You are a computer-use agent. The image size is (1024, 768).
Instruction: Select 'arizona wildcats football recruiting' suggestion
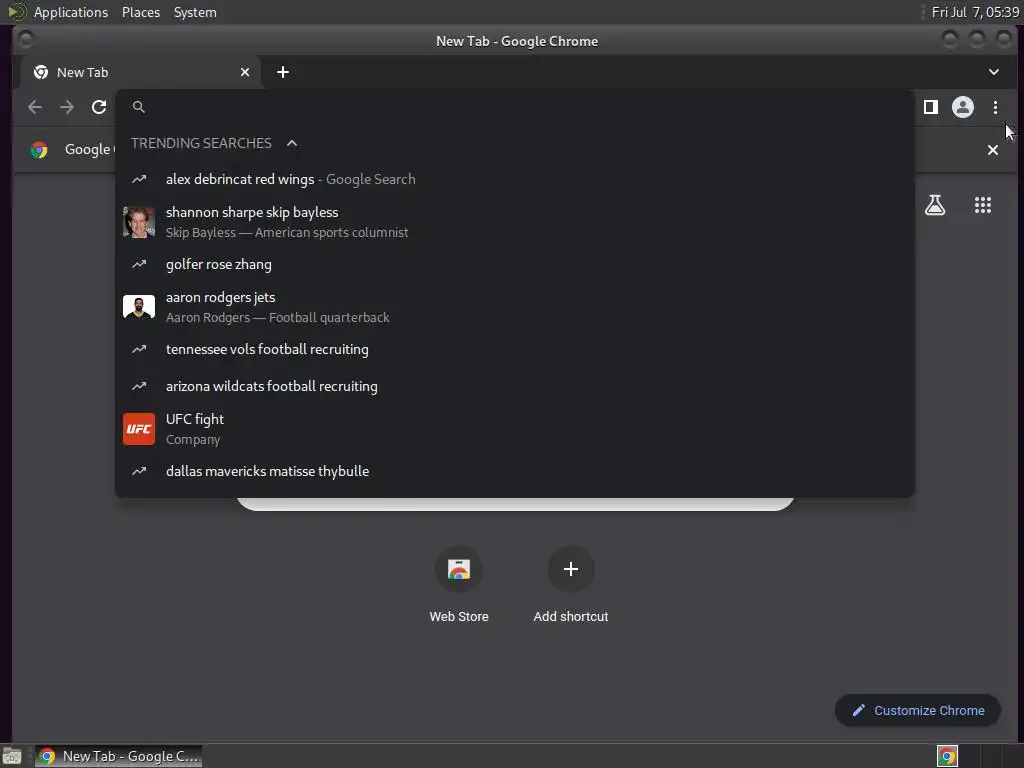(515, 386)
